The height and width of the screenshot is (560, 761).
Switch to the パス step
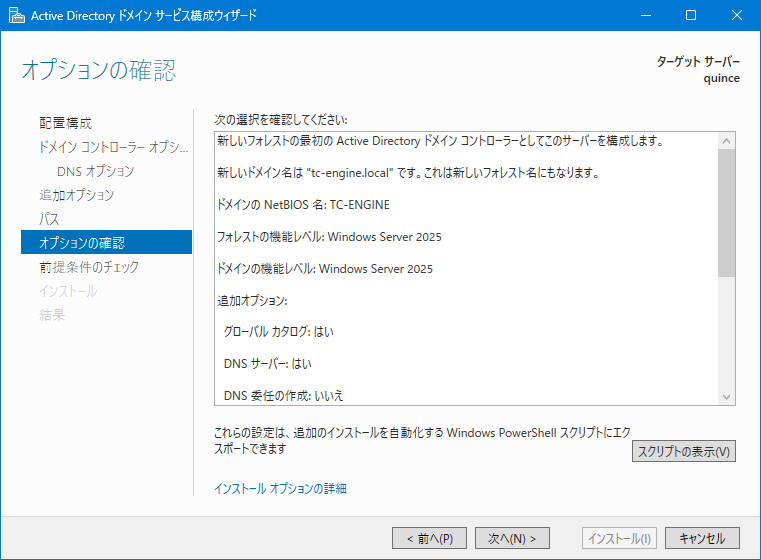[x=49, y=219]
